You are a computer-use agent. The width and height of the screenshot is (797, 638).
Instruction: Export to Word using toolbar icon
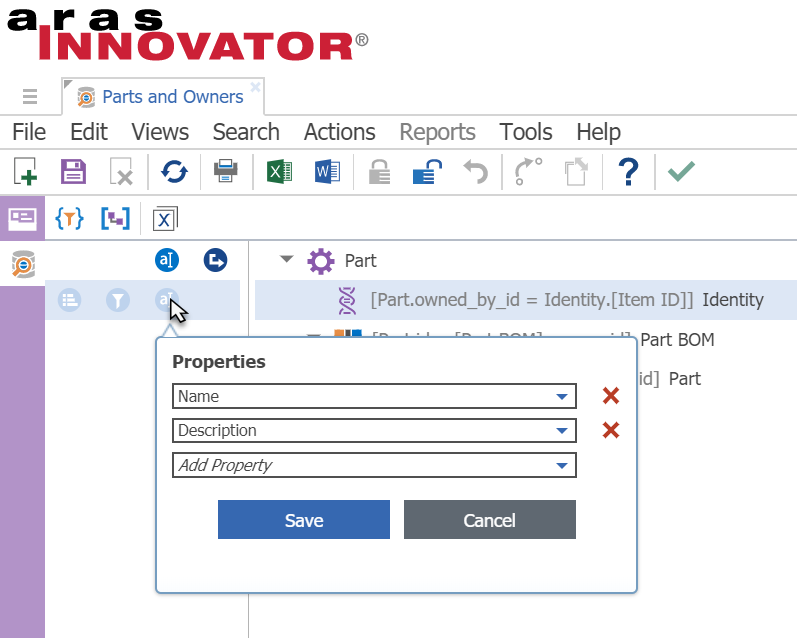pyautogui.click(x=327, y=172)
